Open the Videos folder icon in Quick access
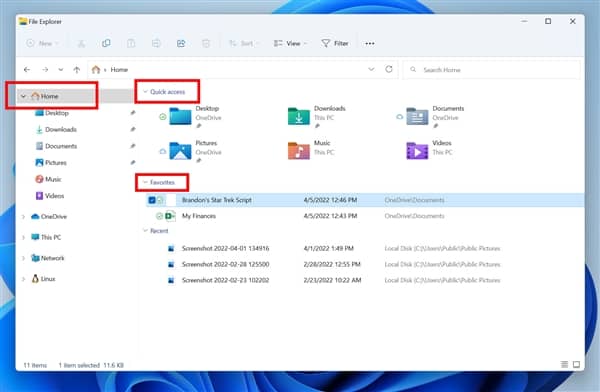This screenshot has height=392, width=600. pos(417,151)
